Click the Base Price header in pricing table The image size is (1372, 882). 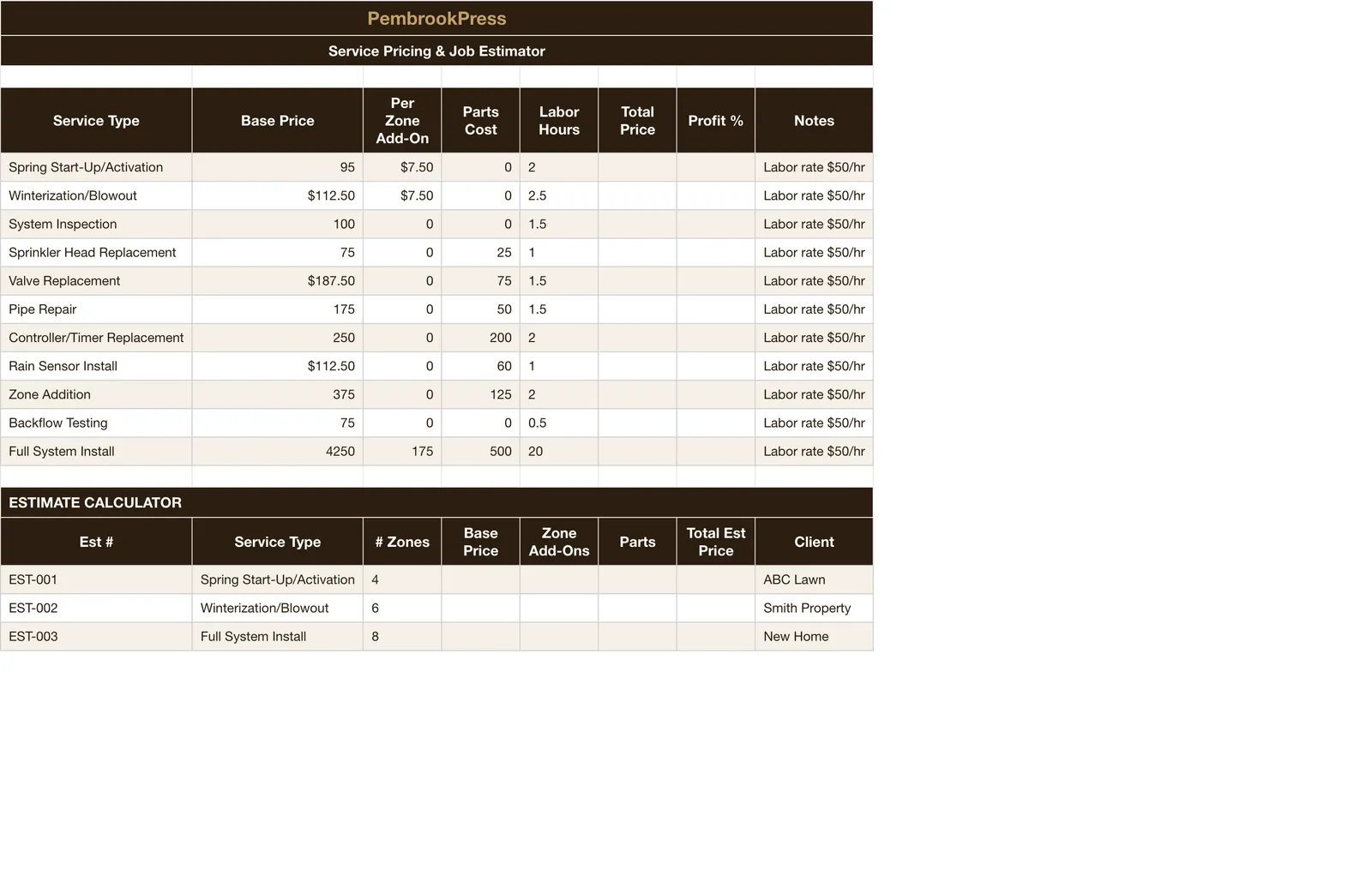[x=278, y=121]
